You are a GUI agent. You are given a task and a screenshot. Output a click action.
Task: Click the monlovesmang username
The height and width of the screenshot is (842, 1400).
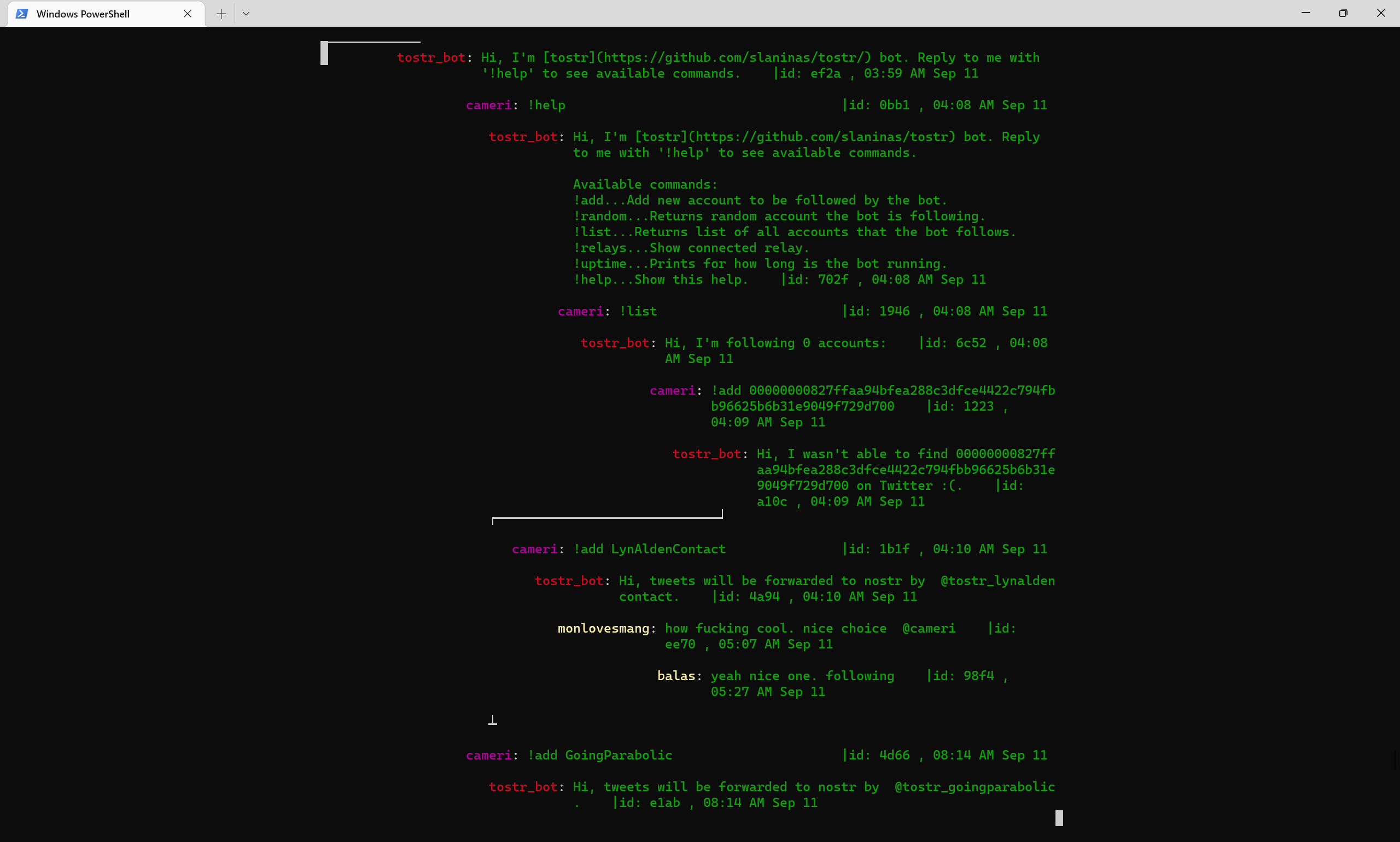(603, 629)
